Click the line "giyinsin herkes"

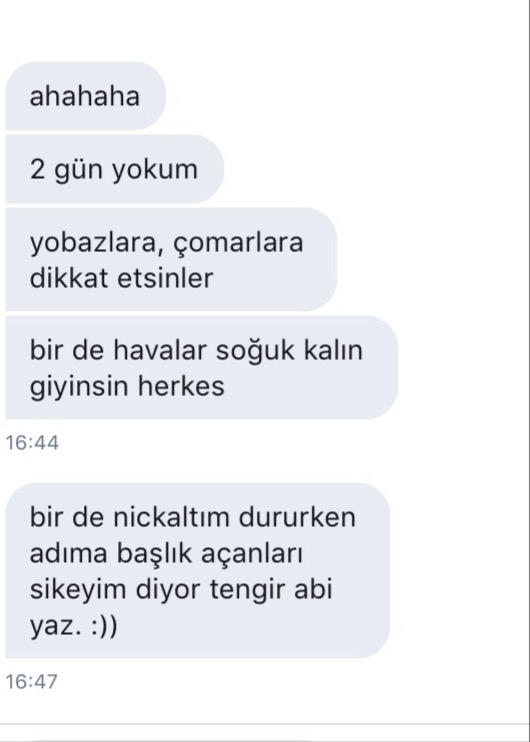pos(127,386)
